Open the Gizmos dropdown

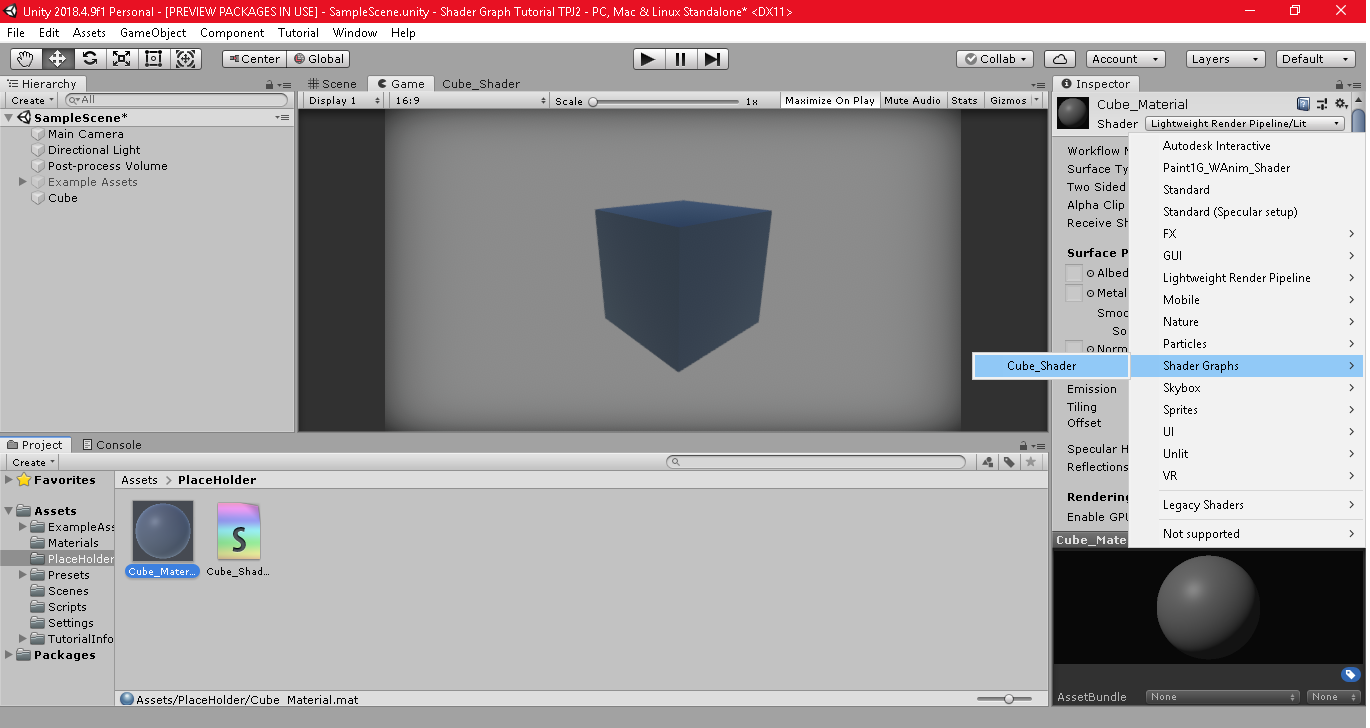[x=1014, y=101]
